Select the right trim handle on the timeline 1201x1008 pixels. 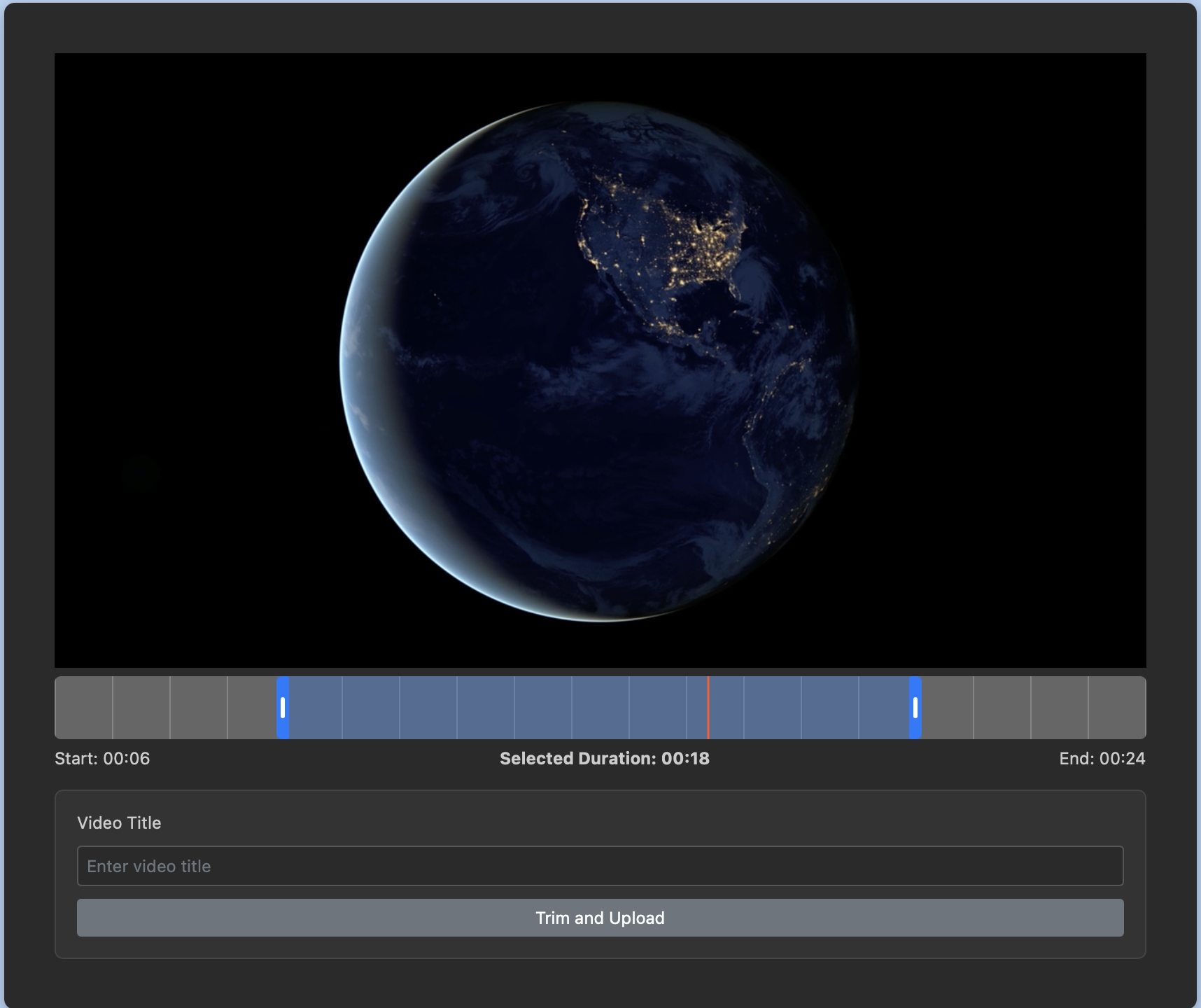coord(916,708)
